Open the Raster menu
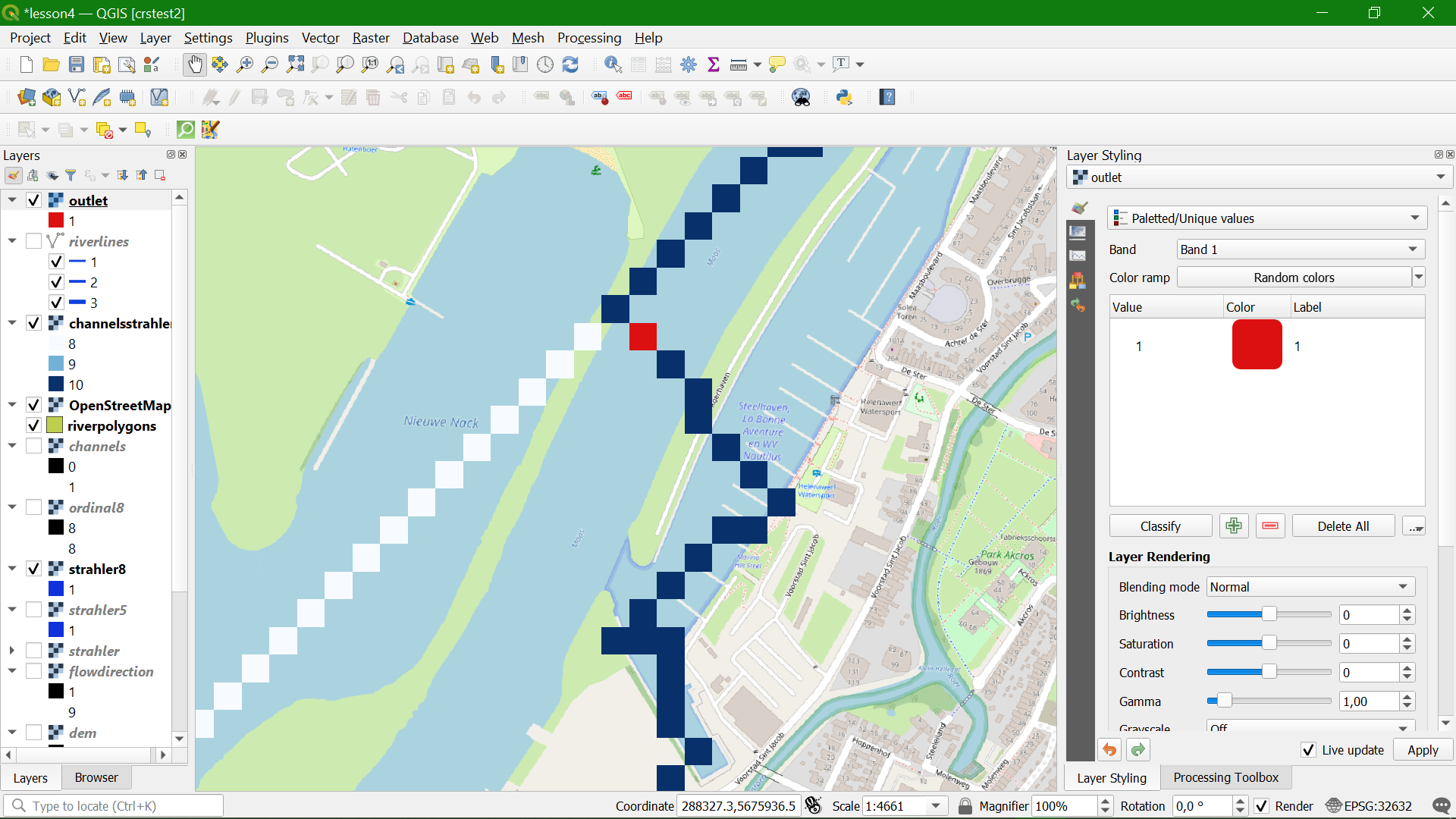This screenshot has width=1456, height=819. [371, 38]
